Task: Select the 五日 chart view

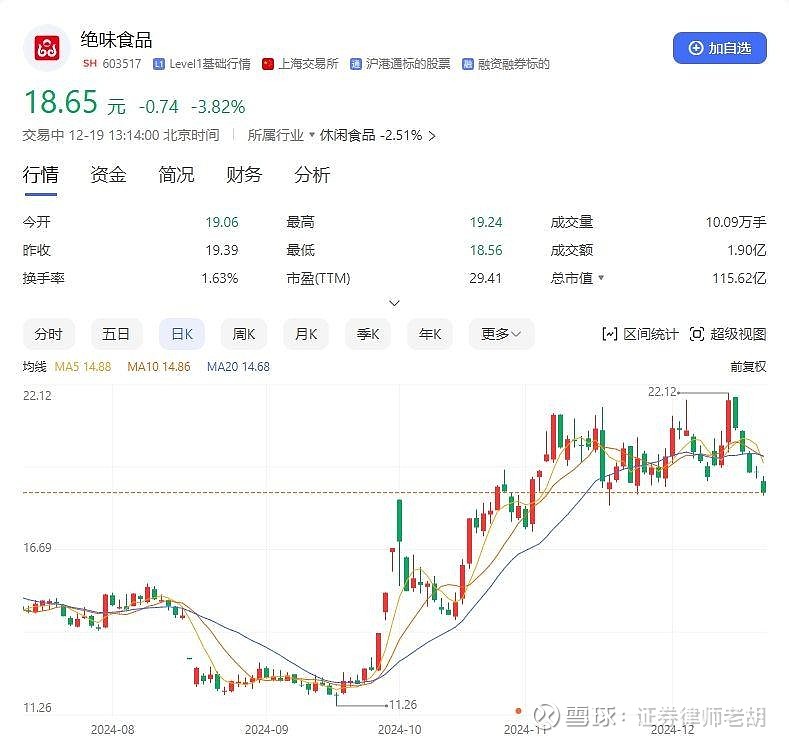Action: click(x=116, y=334)
